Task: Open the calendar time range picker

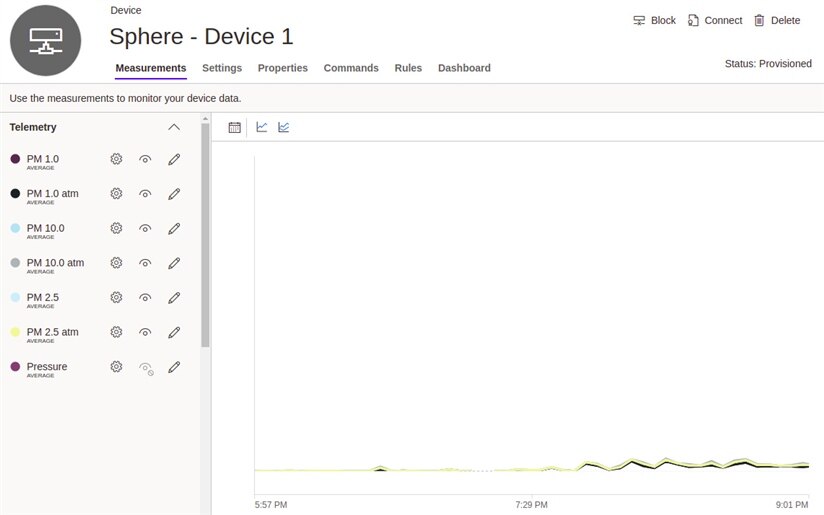Action: coord(235,127)
